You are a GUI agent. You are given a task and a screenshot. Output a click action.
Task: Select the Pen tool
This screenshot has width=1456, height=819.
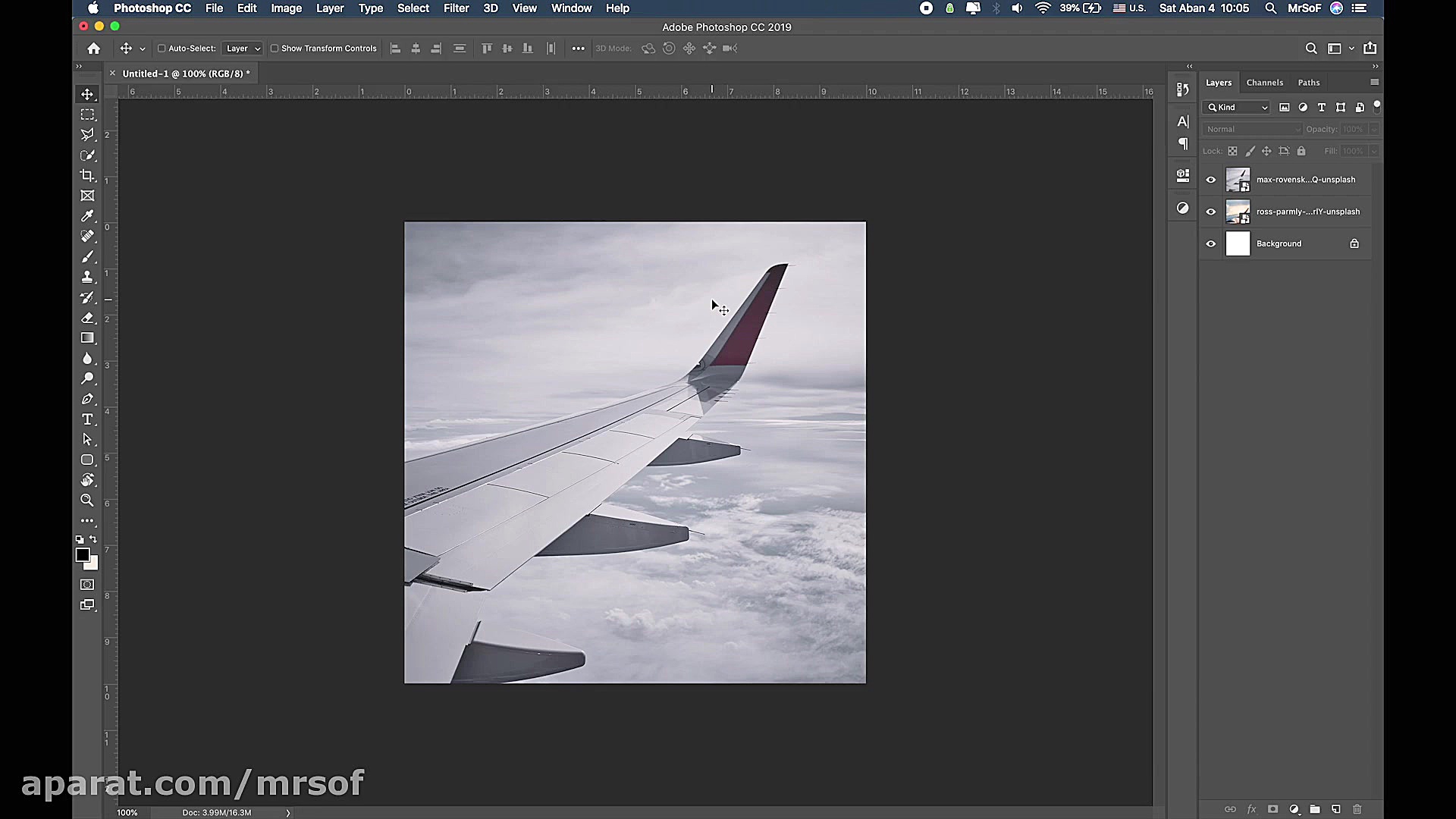88,399
